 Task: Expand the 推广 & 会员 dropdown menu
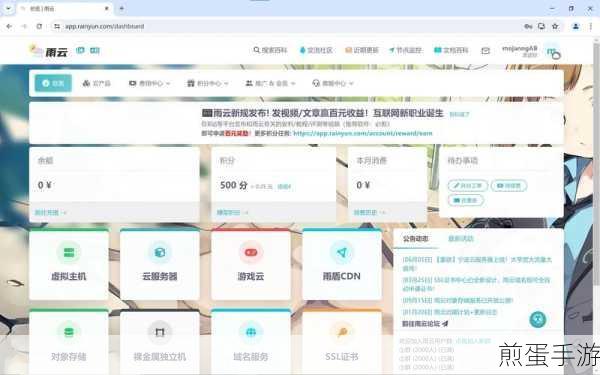pos(271,83)
